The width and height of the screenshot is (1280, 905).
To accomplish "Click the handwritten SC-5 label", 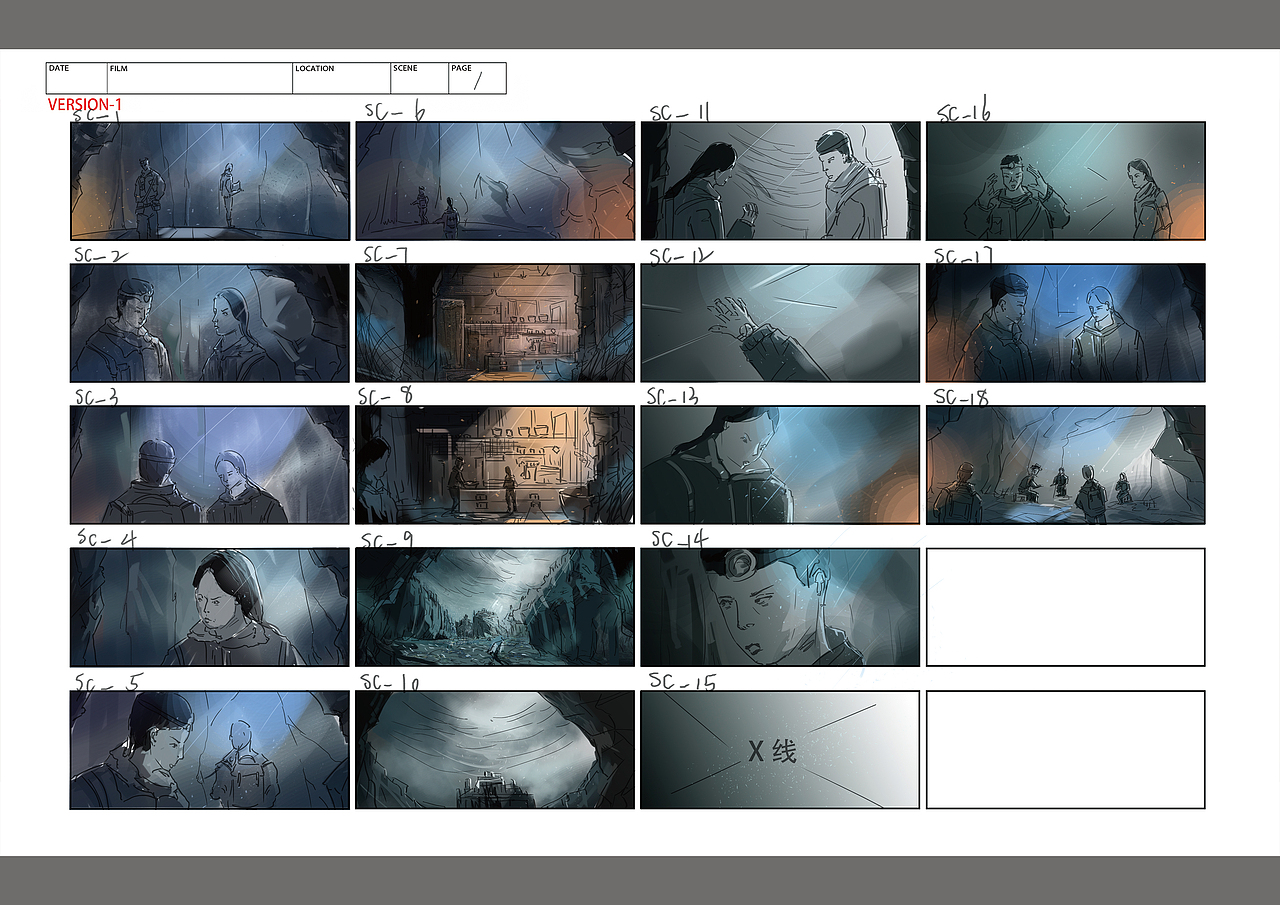I will 109,682.
